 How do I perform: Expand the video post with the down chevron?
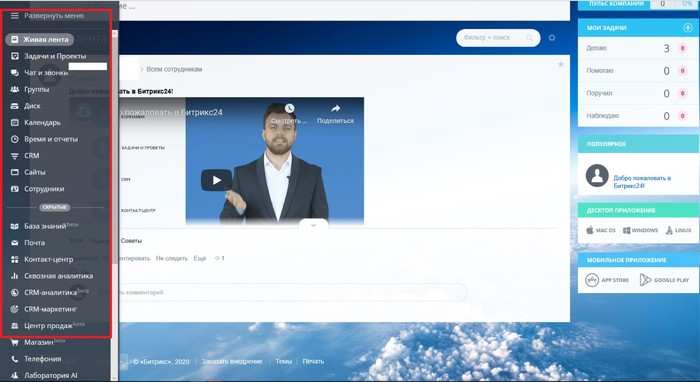[313, 226]
